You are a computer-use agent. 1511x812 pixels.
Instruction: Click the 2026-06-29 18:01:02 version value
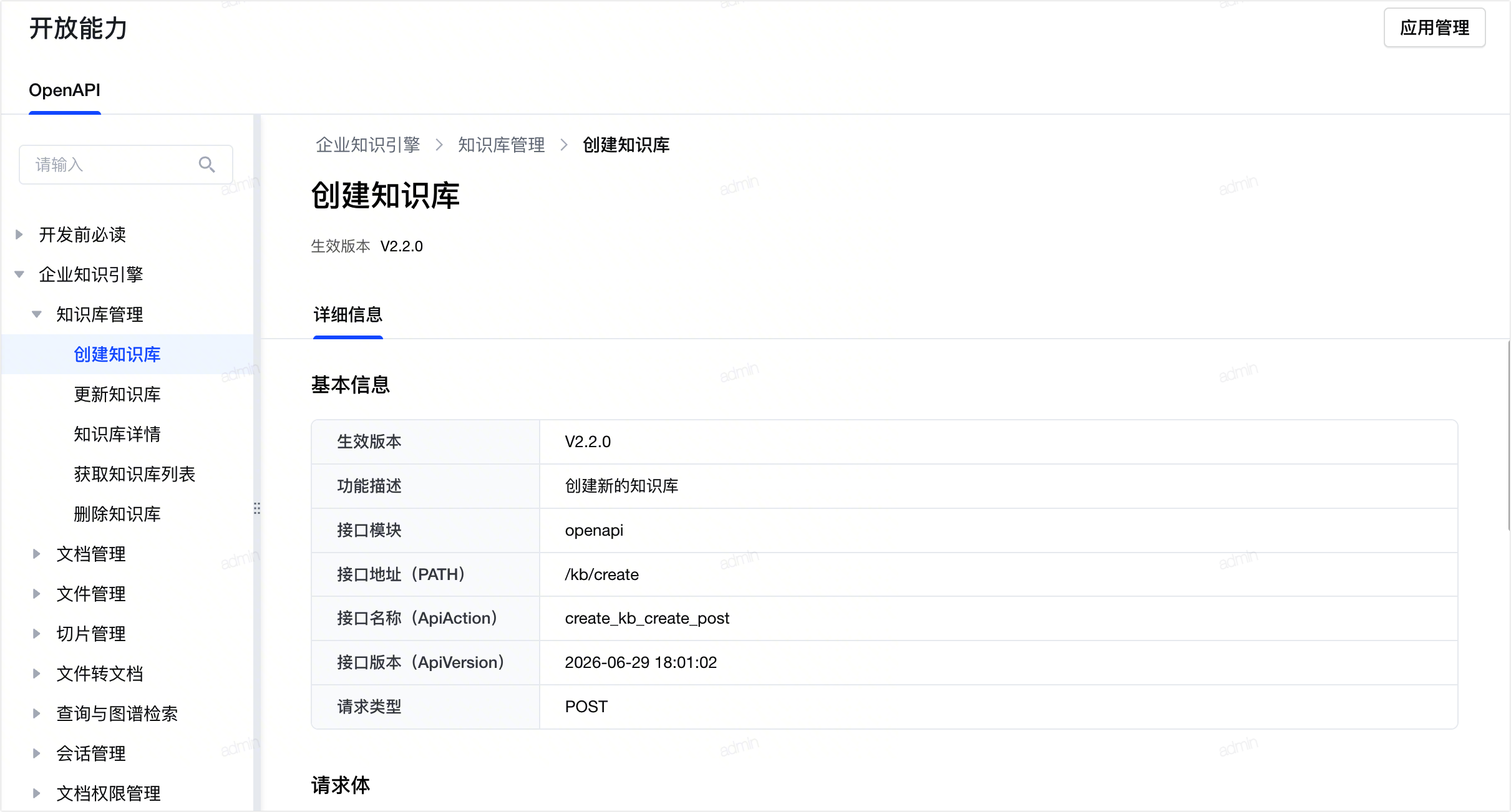[x=641, y=662]
